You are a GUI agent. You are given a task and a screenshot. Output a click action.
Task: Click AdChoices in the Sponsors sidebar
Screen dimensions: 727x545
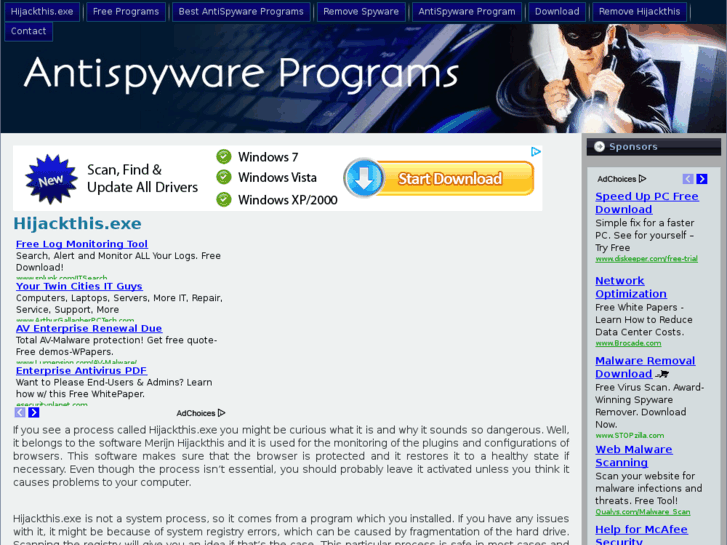(621, 179)
